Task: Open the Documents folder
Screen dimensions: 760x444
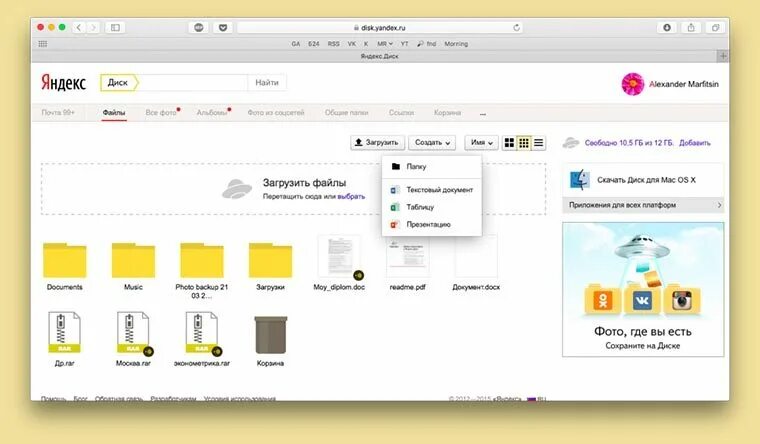Action: pyautogui.click(x=64, y=266)
